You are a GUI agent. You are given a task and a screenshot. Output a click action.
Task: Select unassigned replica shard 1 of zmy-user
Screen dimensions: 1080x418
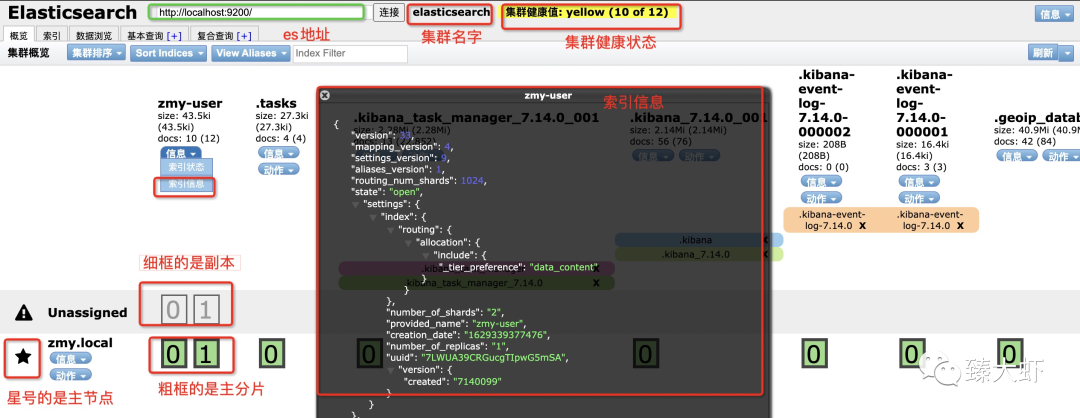click(x=205, y=312)
